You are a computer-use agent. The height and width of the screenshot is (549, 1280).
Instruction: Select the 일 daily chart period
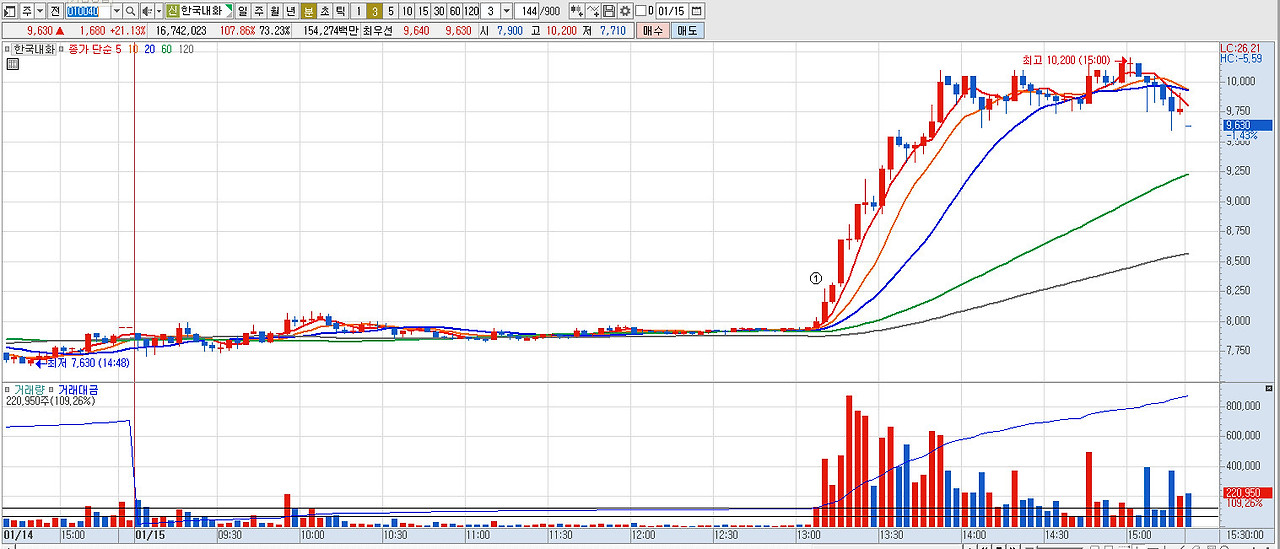click(x=243, y=11)
